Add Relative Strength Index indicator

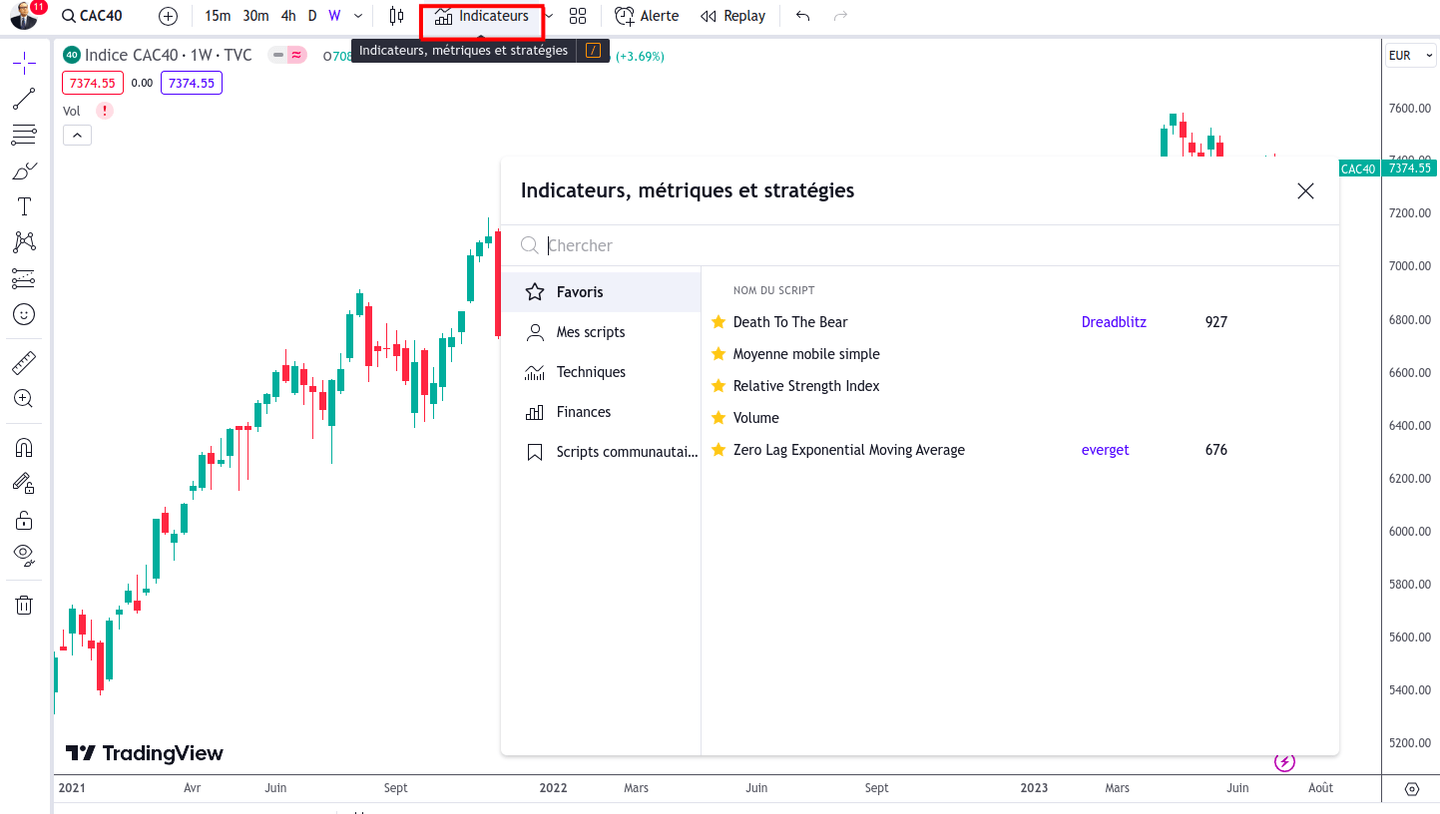806,386
